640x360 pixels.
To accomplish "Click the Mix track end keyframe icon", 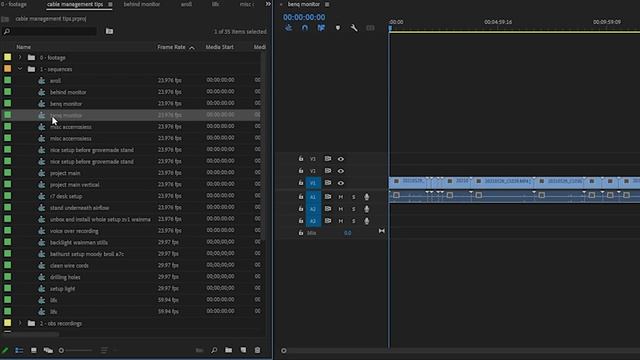I will pos(382,231).
